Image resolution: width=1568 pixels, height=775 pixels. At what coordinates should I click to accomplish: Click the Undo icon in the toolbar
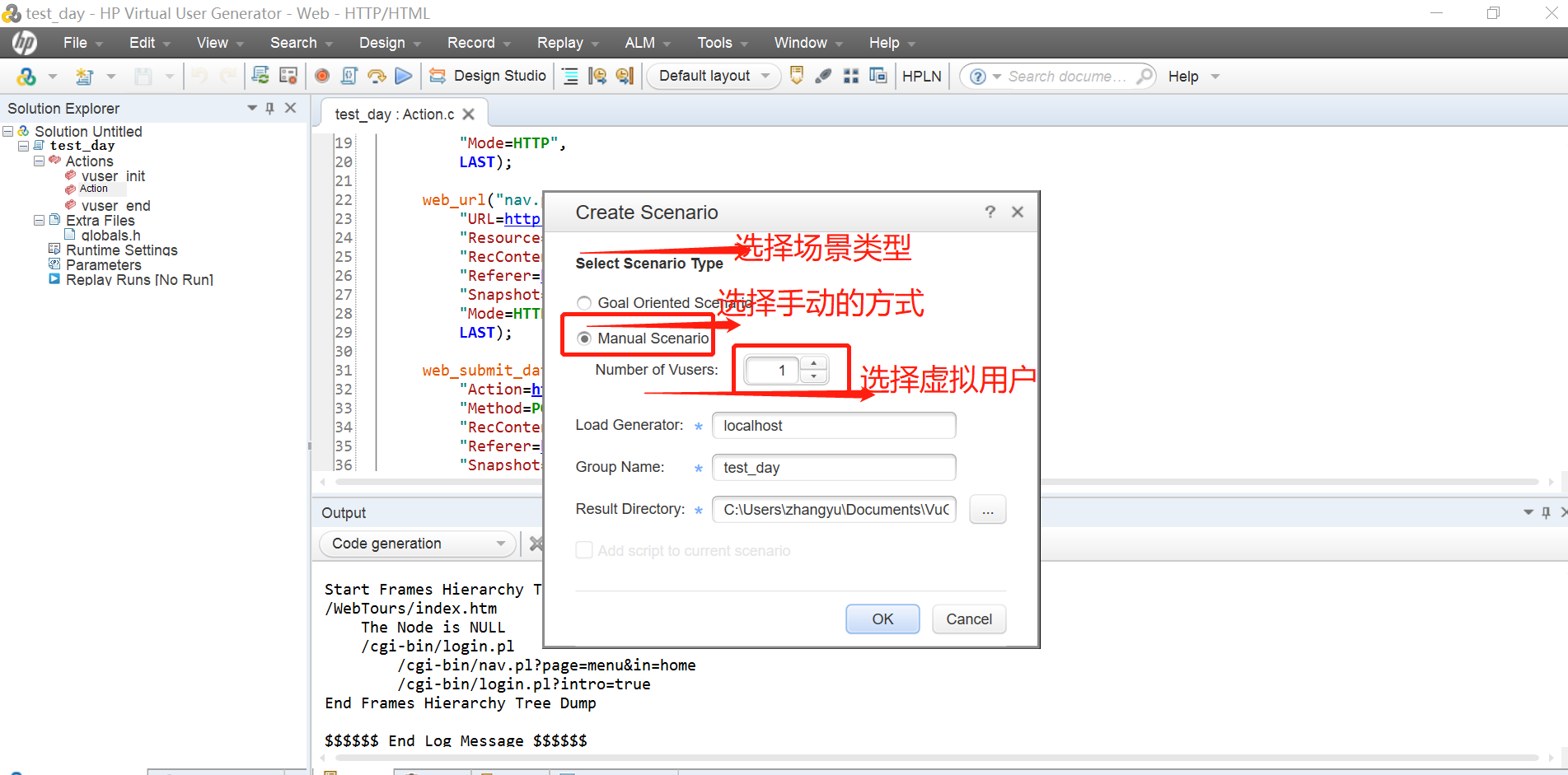tap(198, 75)
